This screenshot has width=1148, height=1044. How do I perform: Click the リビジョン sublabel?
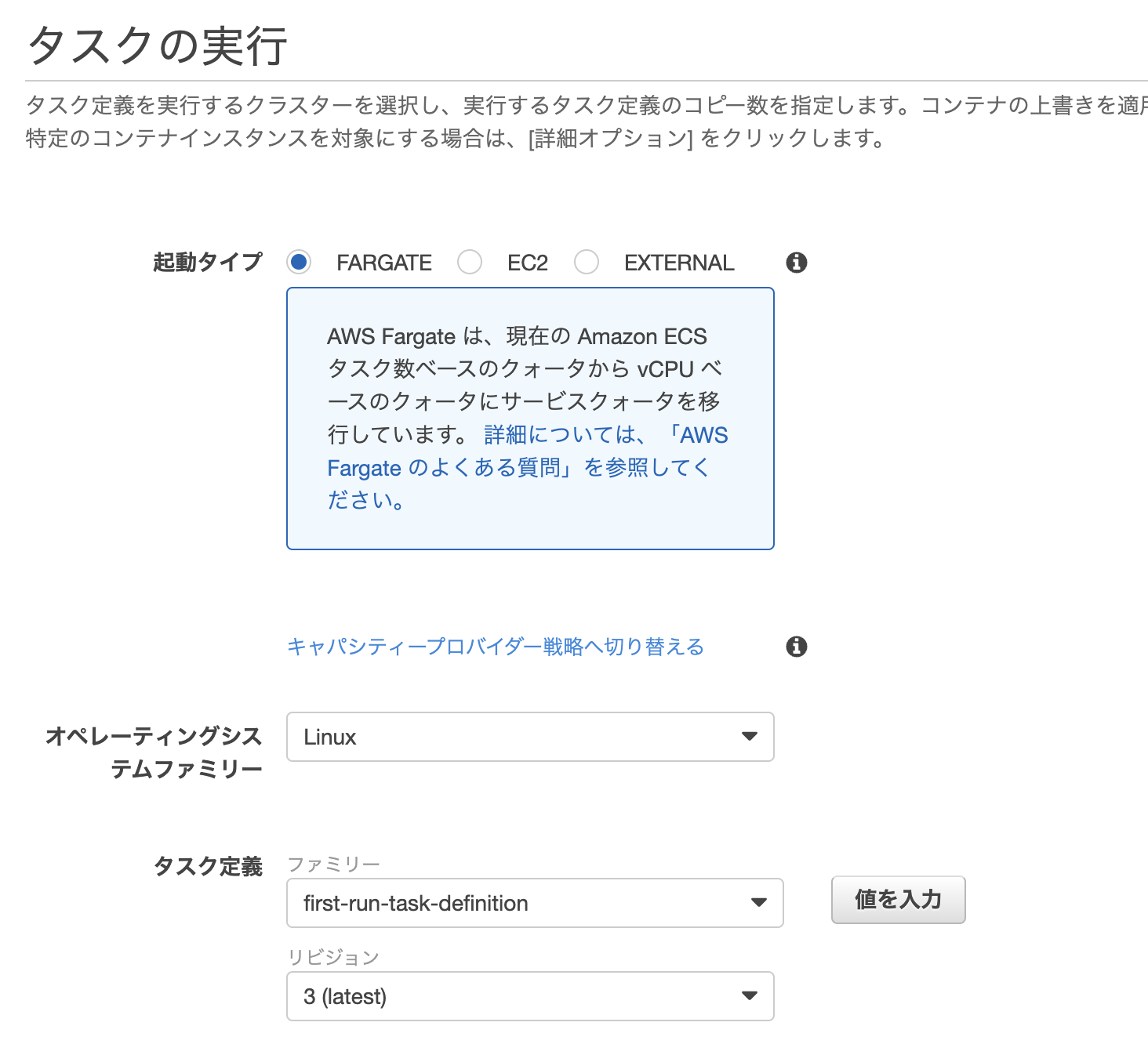333,957
